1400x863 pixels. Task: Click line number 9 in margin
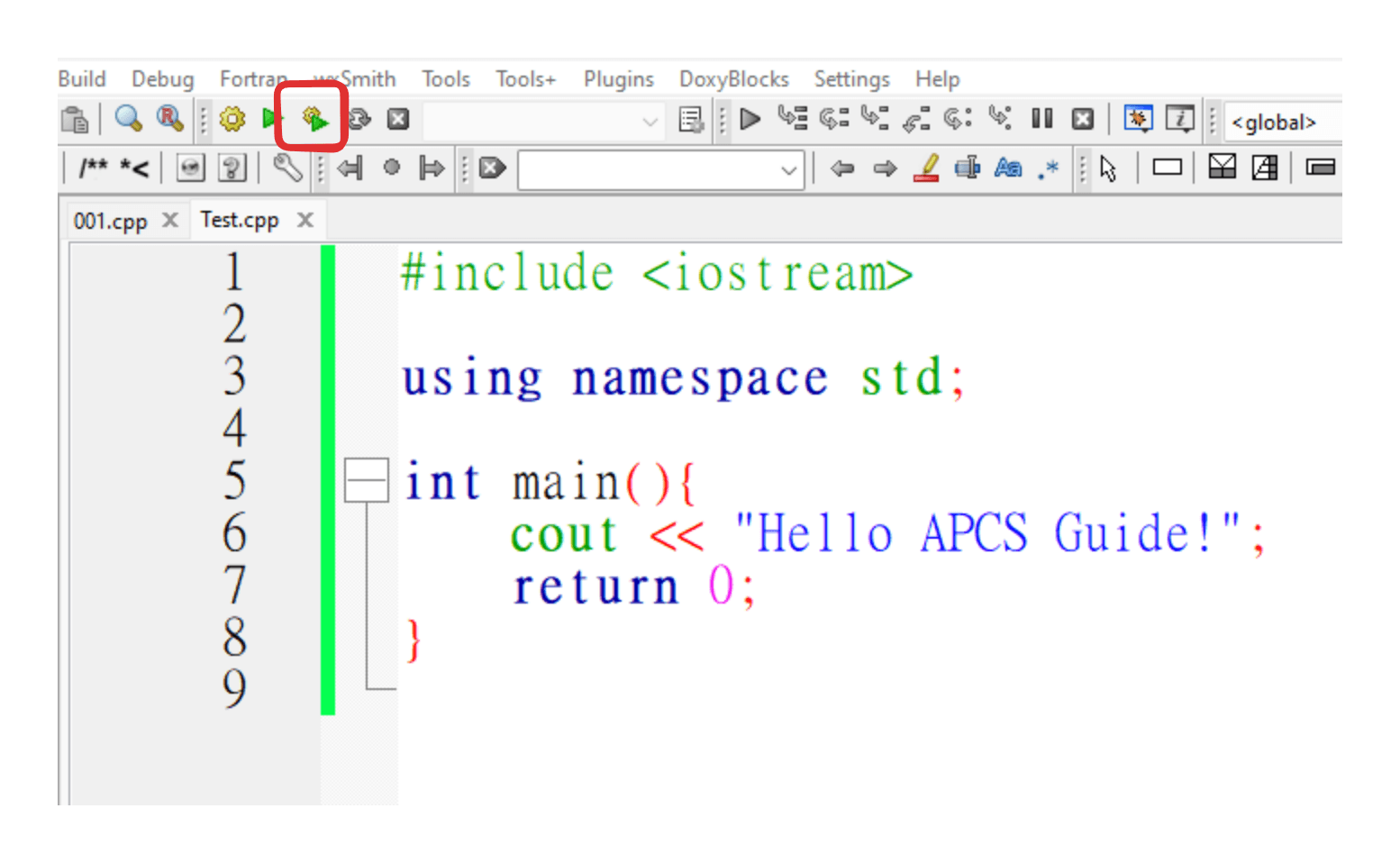click(234, 689)
